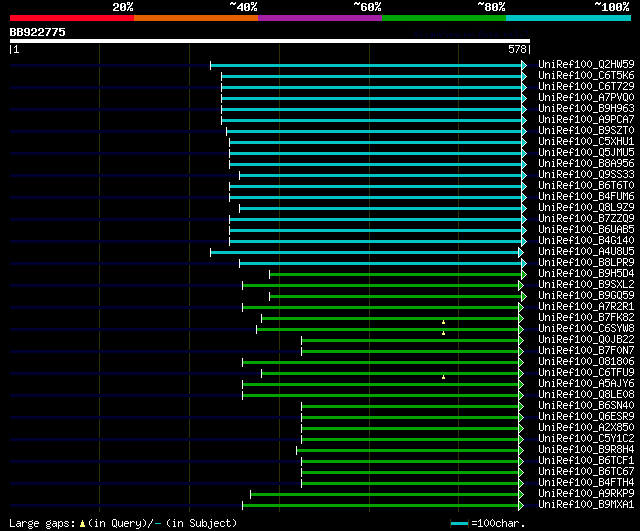Click the UniRef100_A9PCA7 label
Screen dimensions: 640x531
point(586,120)
